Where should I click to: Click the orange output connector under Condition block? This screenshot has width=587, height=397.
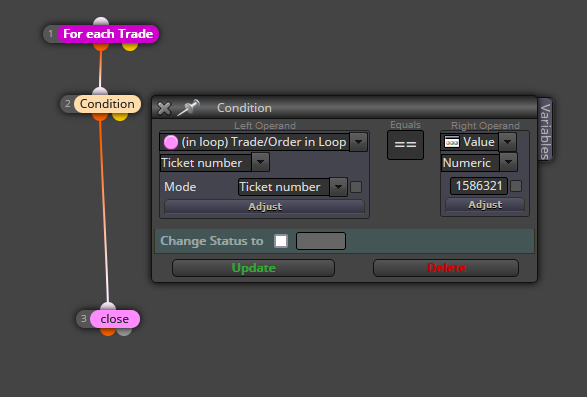(100, 116)
